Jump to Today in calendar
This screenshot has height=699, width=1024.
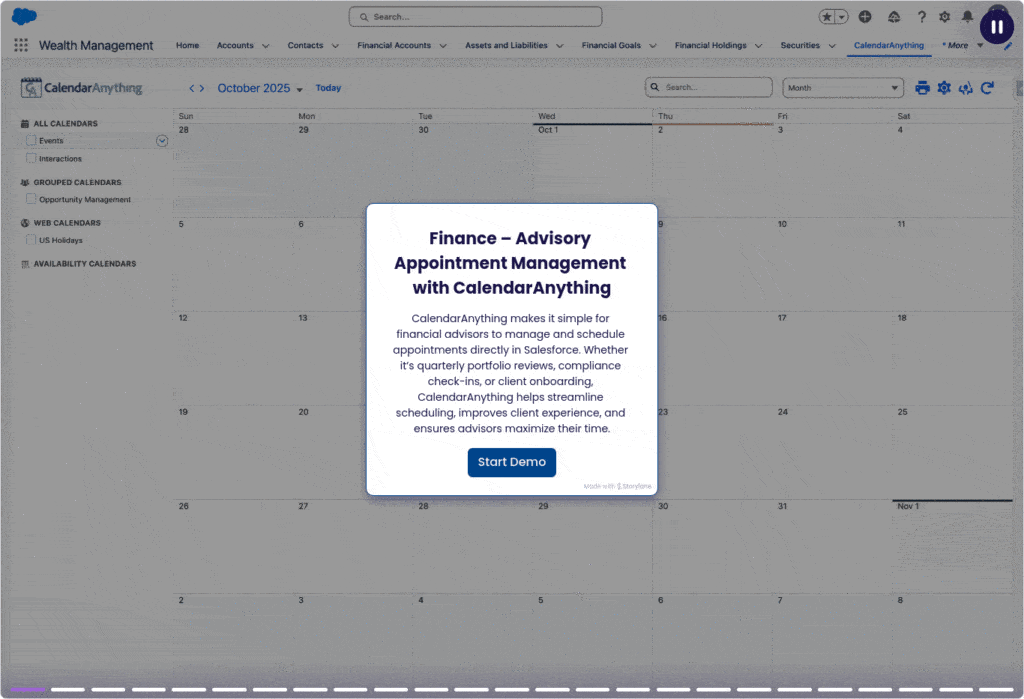(328, 88)
